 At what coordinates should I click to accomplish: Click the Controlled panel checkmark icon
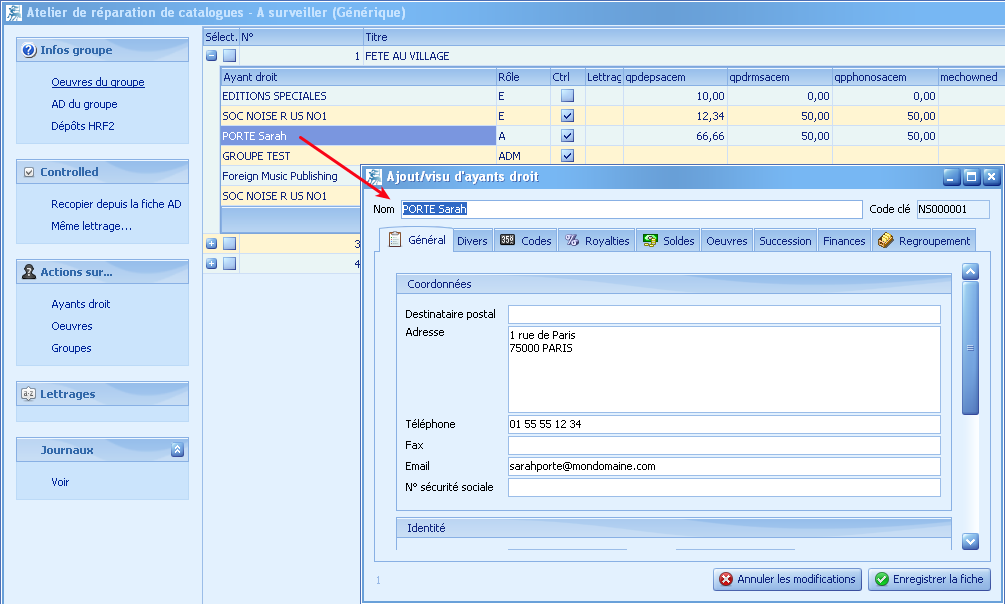pos(29,172)
